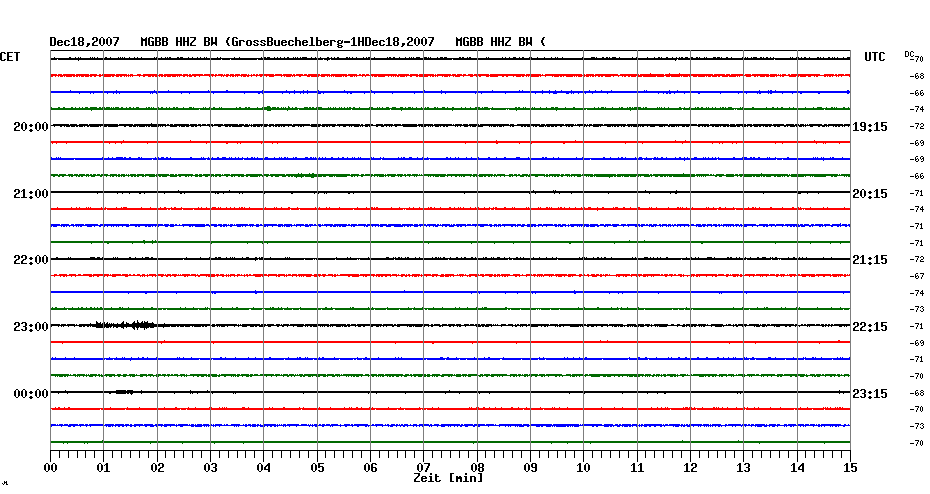This screenshot has width=930, height=494.
Task: Select the 'UTC' time zone label
Action: point(874,57)
